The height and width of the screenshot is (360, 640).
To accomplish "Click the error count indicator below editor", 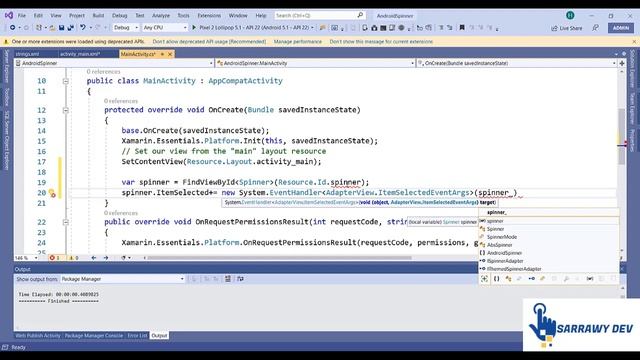I will pyautogui.click(x=54, y=258).
